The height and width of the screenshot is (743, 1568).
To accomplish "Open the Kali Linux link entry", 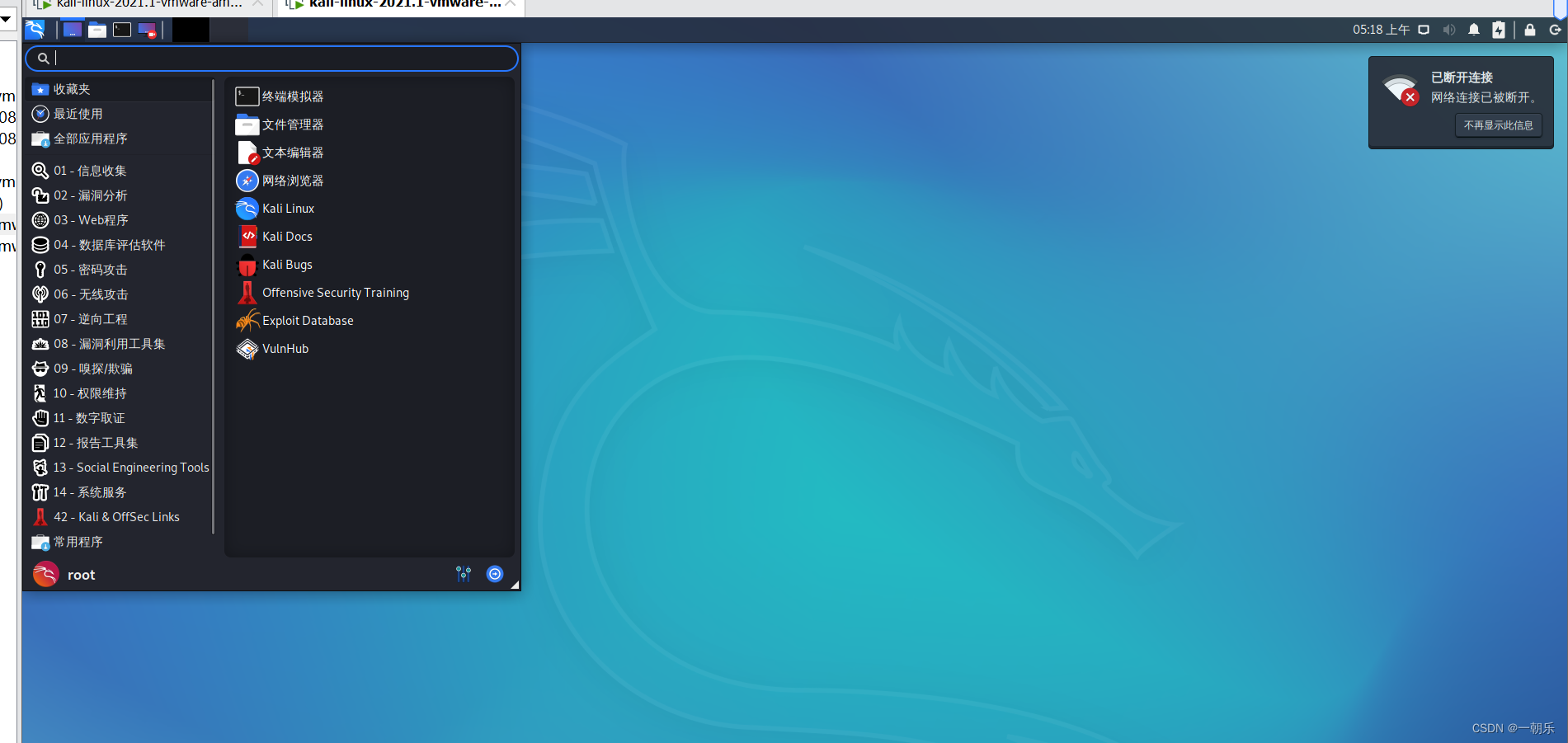I will (370, 209).
